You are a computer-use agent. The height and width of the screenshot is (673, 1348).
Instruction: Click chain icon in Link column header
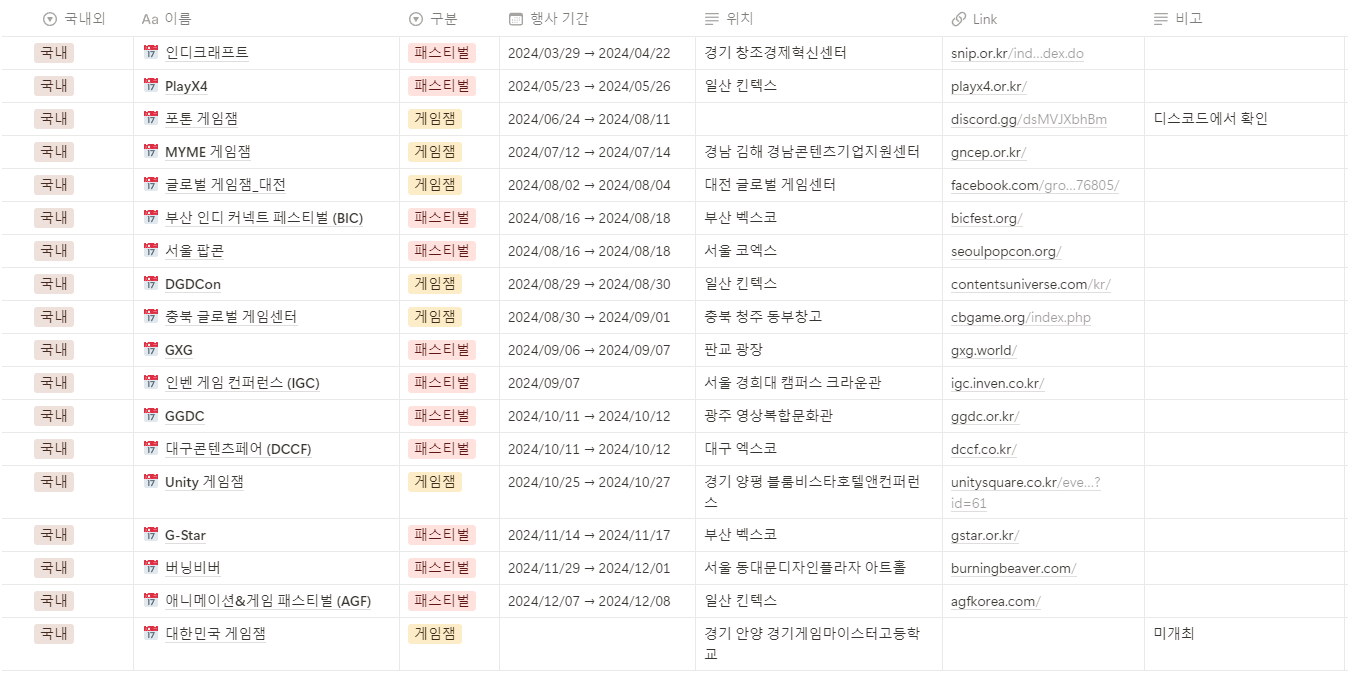[x=959, y=19]
